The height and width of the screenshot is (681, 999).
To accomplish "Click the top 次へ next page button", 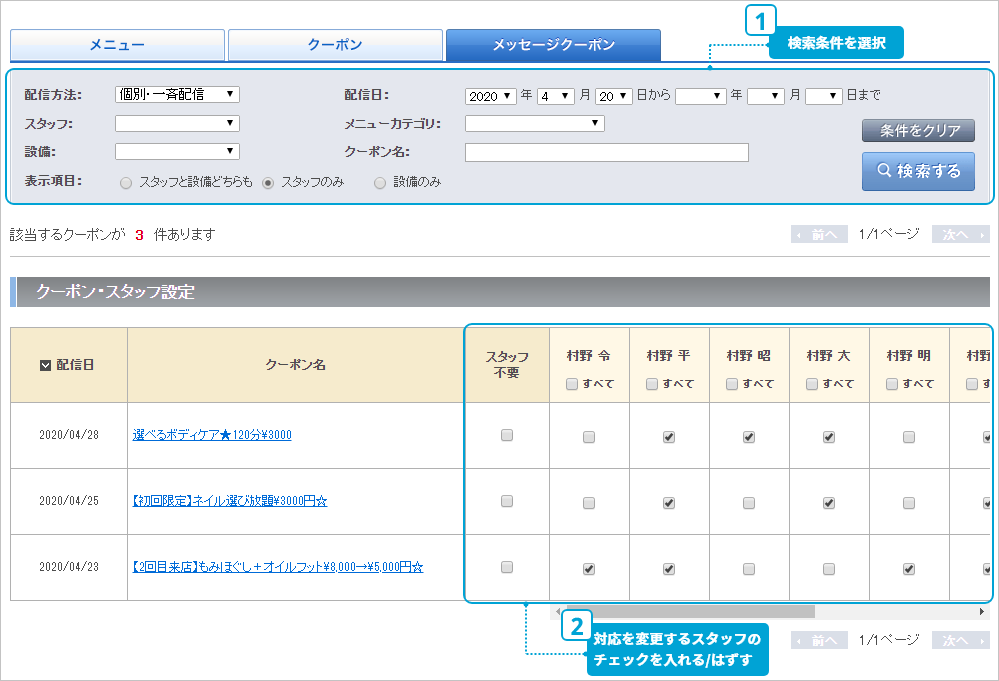I will [960, 235].
